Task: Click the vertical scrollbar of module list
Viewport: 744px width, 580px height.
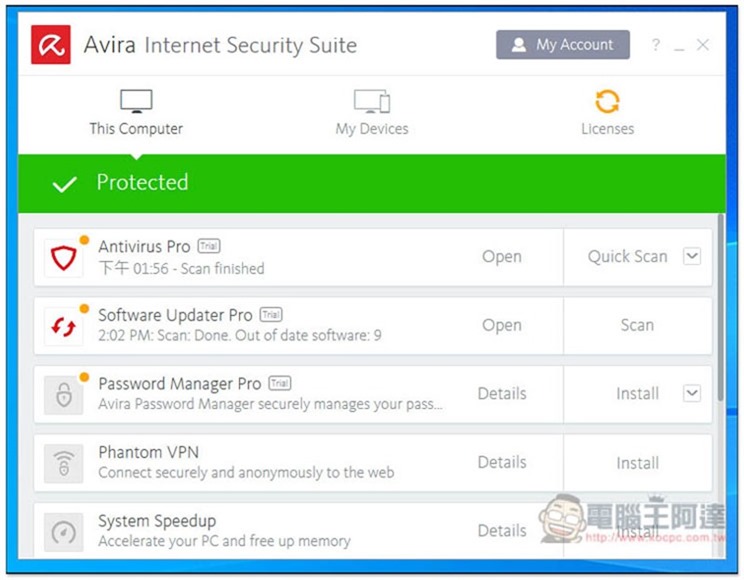Action: 721,308
